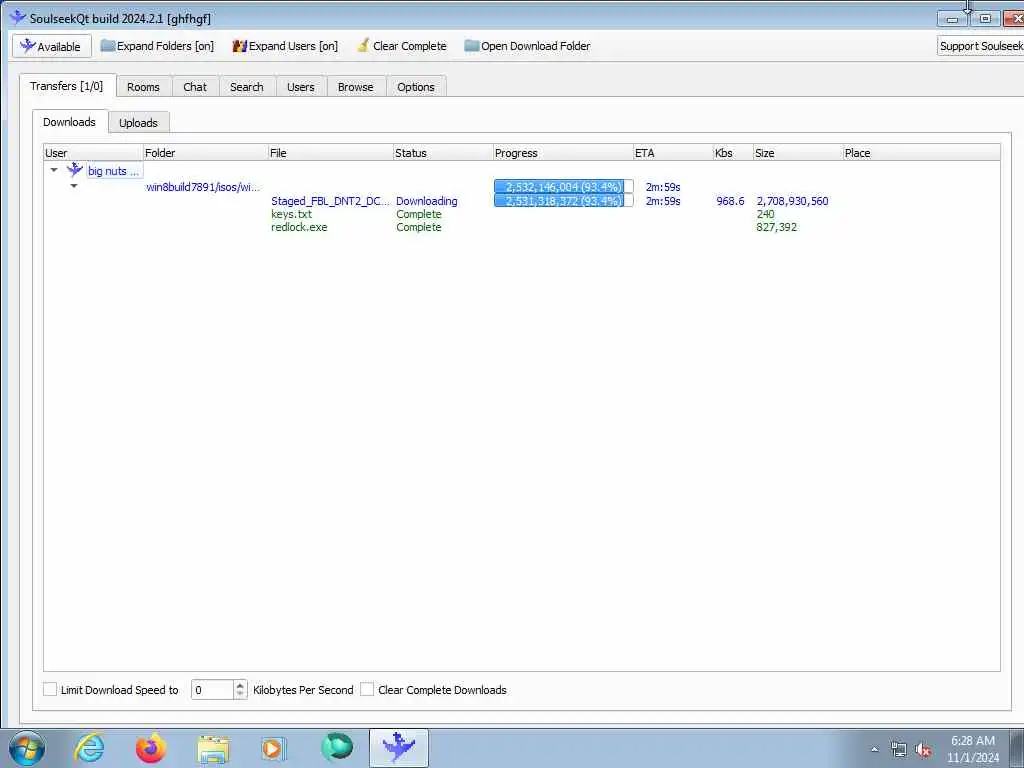This screenshot has width=1024, height=768.
Task: Click the taskbar clock 6:28 AM
Action: 972,741
